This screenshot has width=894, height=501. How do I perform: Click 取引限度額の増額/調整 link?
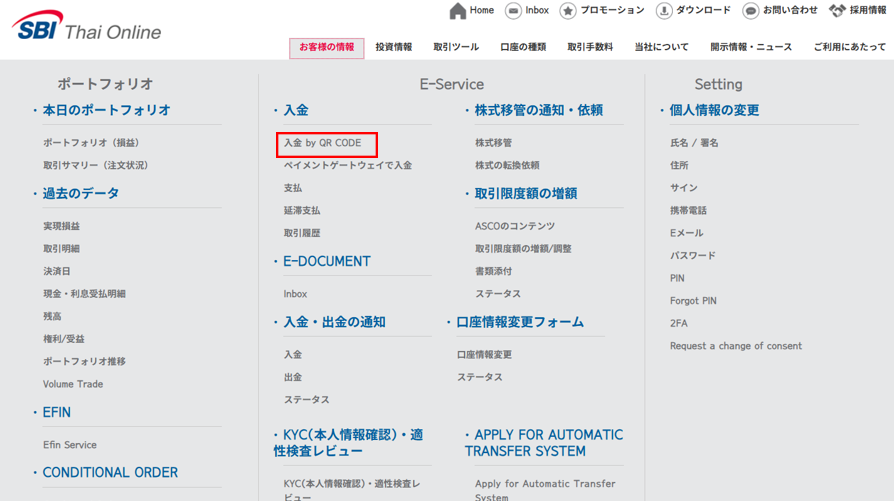click(523, 249)
